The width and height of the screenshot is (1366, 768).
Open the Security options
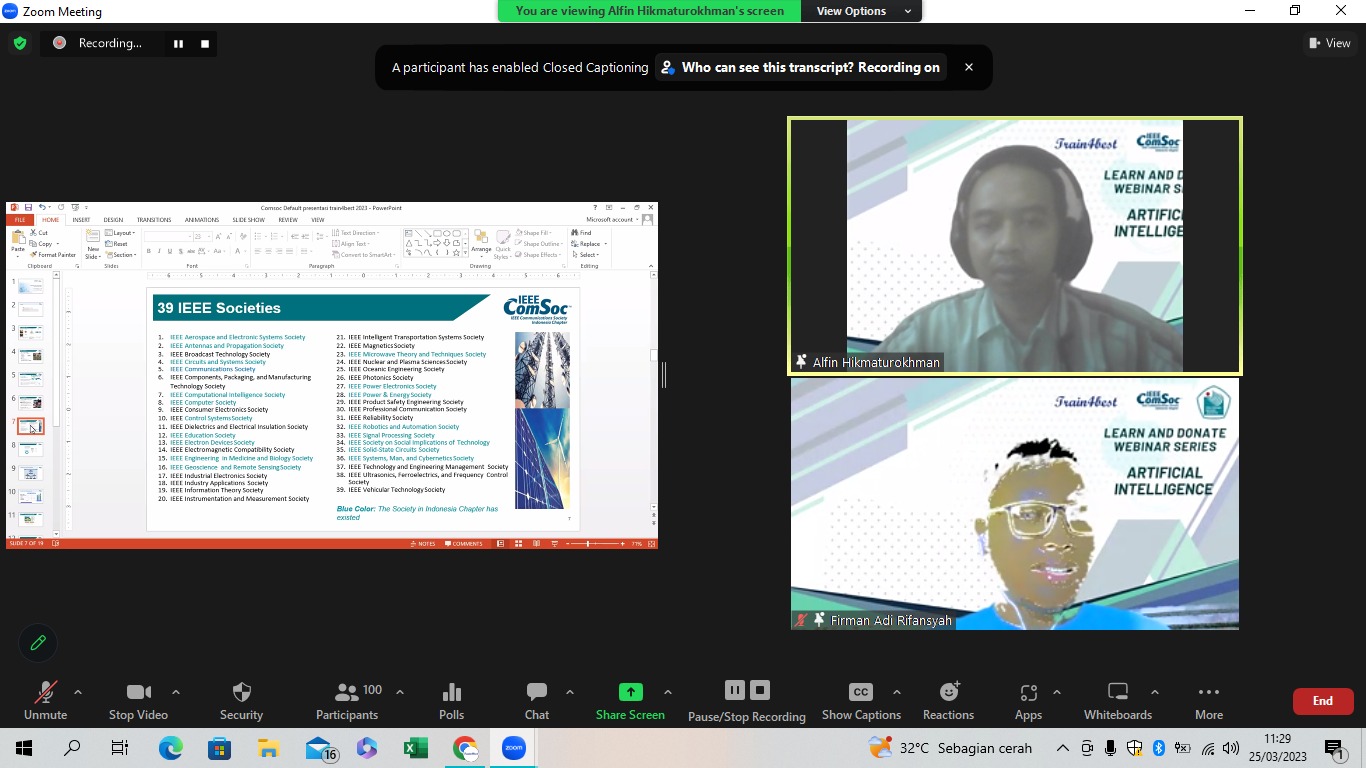[x=241, y=701]
